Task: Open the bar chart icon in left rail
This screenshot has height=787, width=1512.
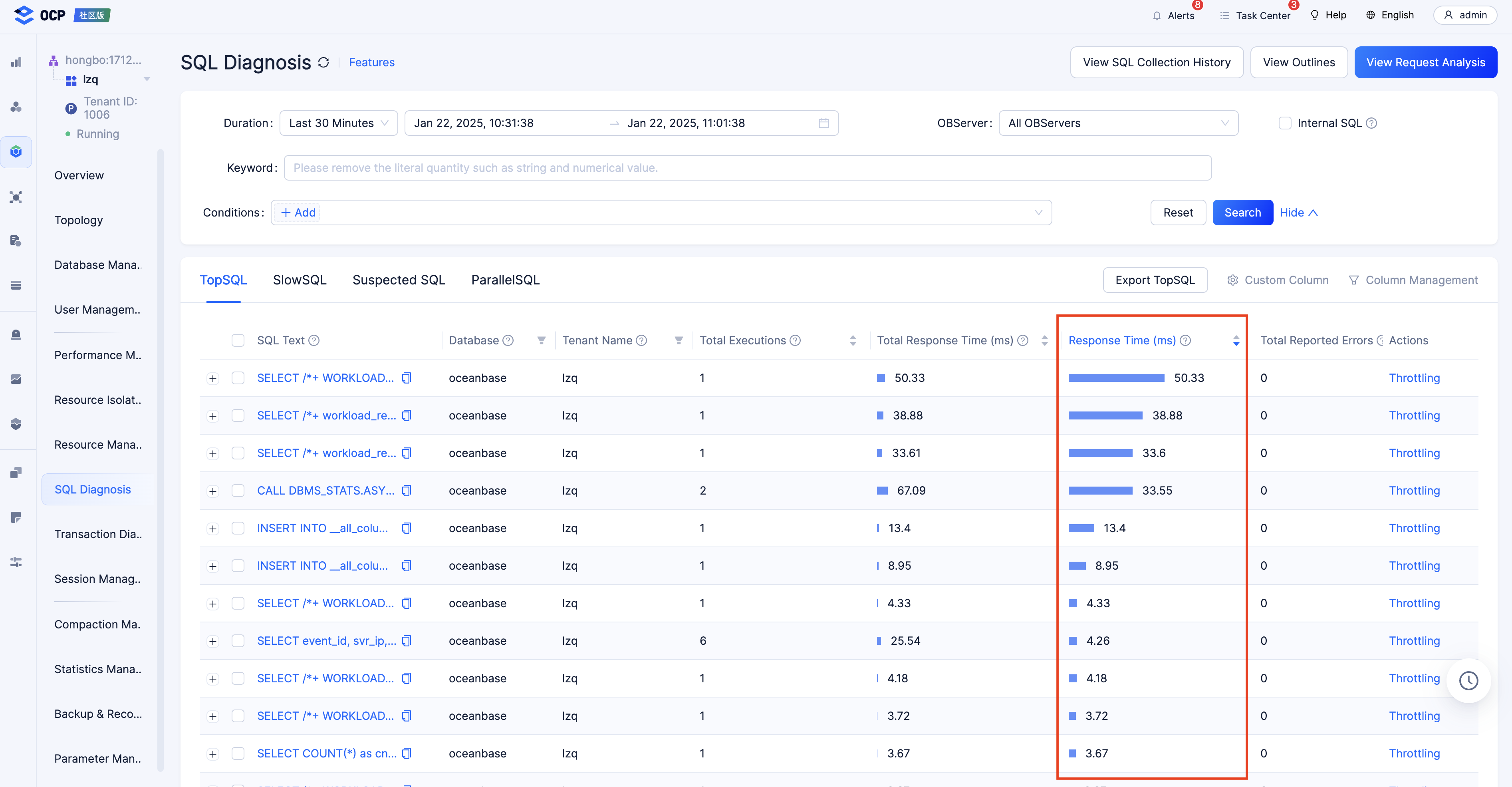Action: [16, 62]
